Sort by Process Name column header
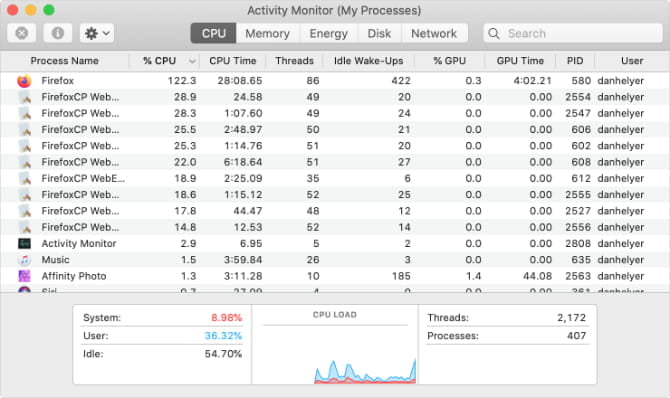The height and width of the screenshot is (398, 670). coord(65,61)
